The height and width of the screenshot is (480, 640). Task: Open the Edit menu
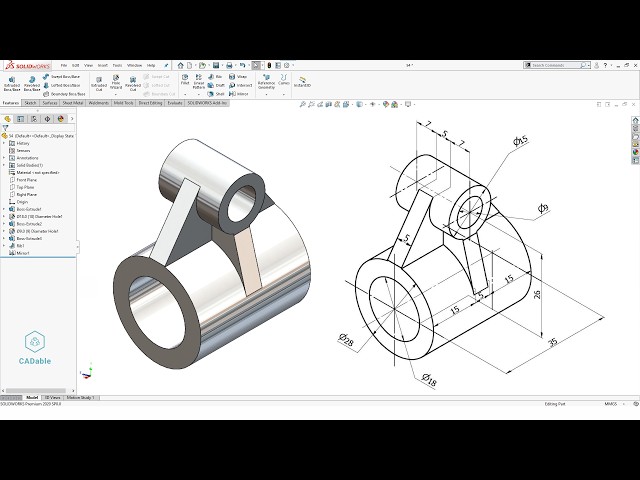click(76, 65)
